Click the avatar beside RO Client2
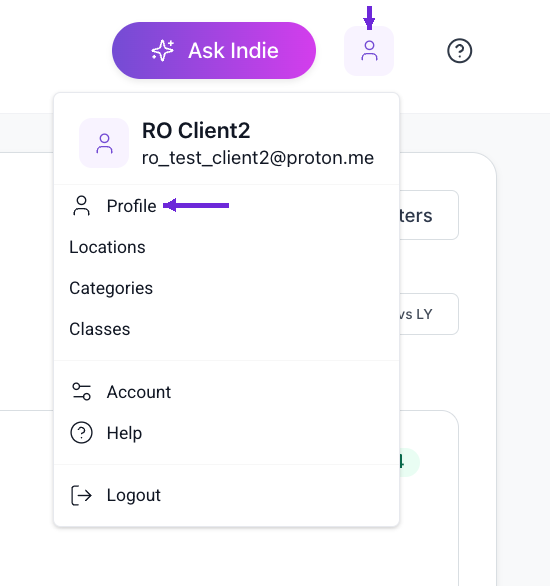This screenshot has width=550, height=586. pos(104,143)
